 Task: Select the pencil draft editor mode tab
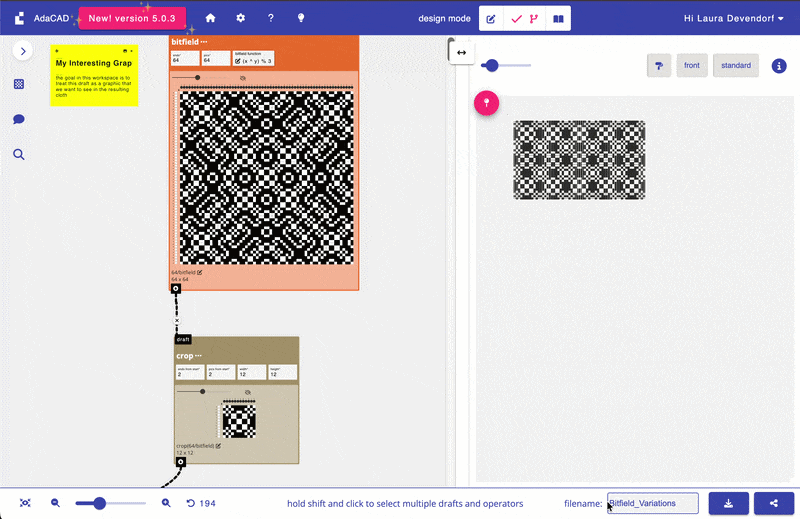491,18
